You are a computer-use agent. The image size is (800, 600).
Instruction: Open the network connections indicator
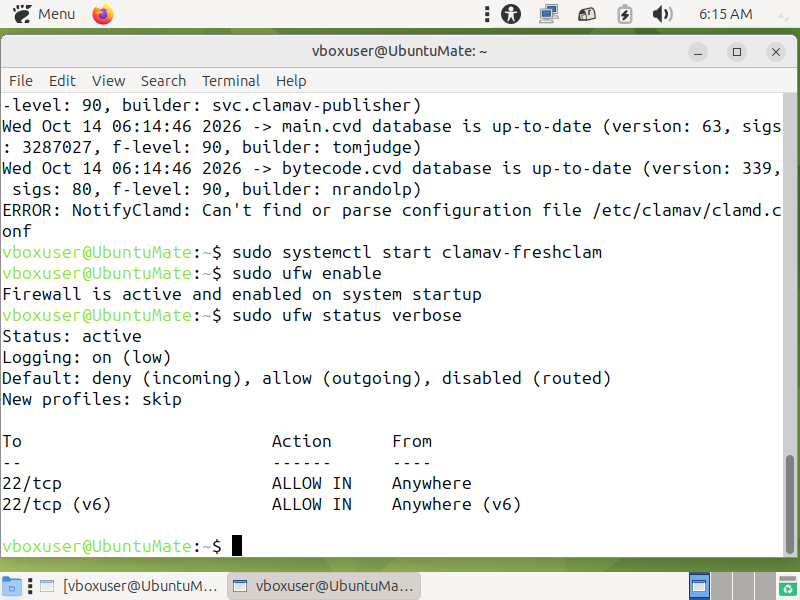pyautogui.click(x=548, y=14)
